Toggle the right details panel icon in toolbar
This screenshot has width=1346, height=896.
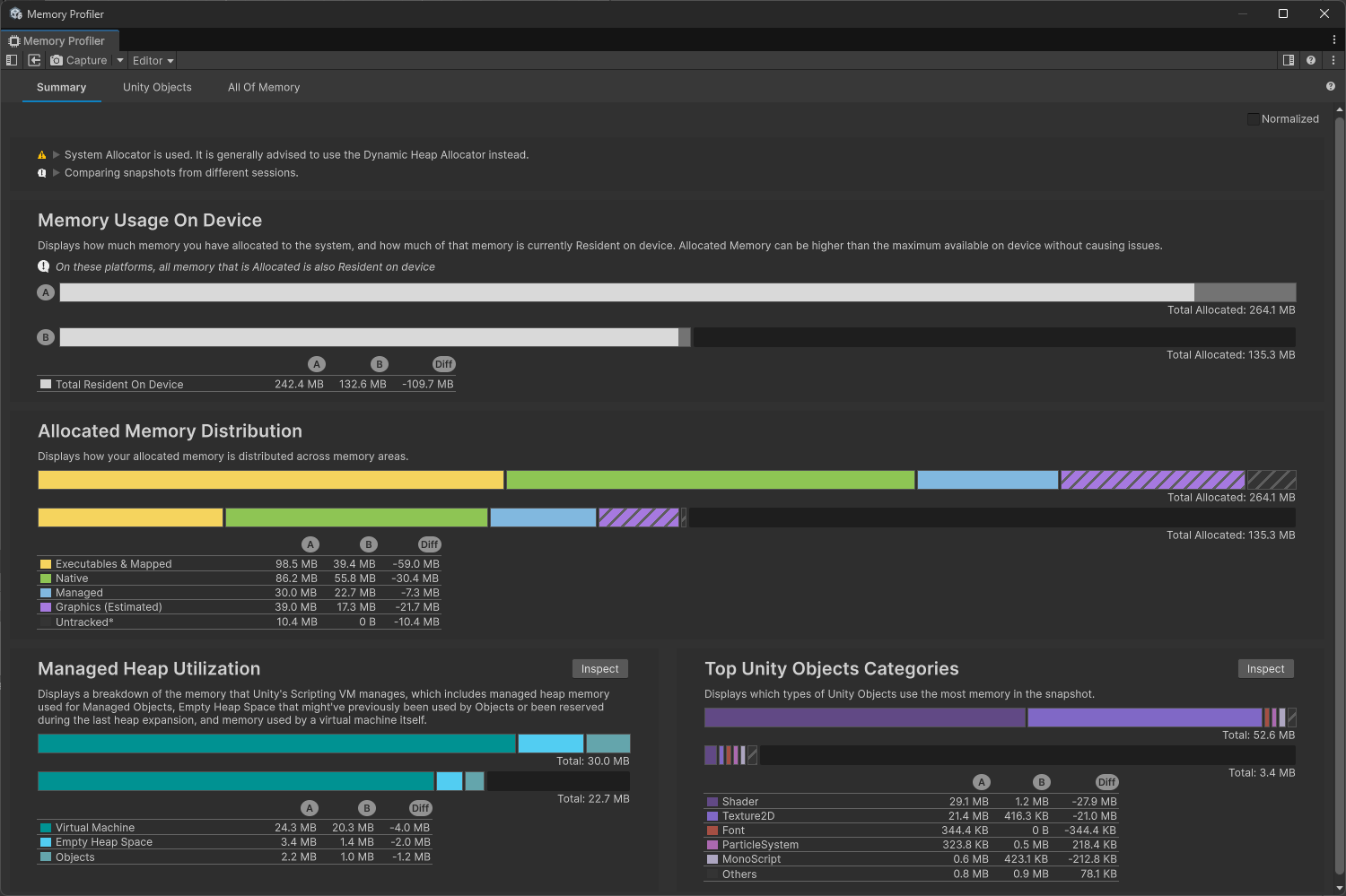coord(1289,60)
